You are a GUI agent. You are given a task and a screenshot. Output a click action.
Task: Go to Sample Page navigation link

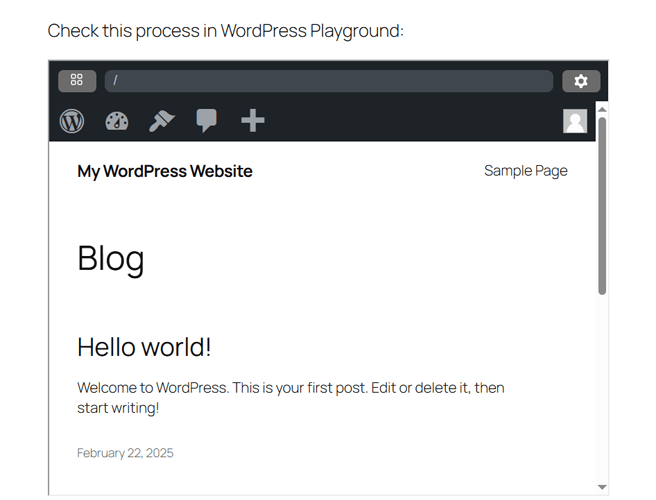click(x=525, y=171)
